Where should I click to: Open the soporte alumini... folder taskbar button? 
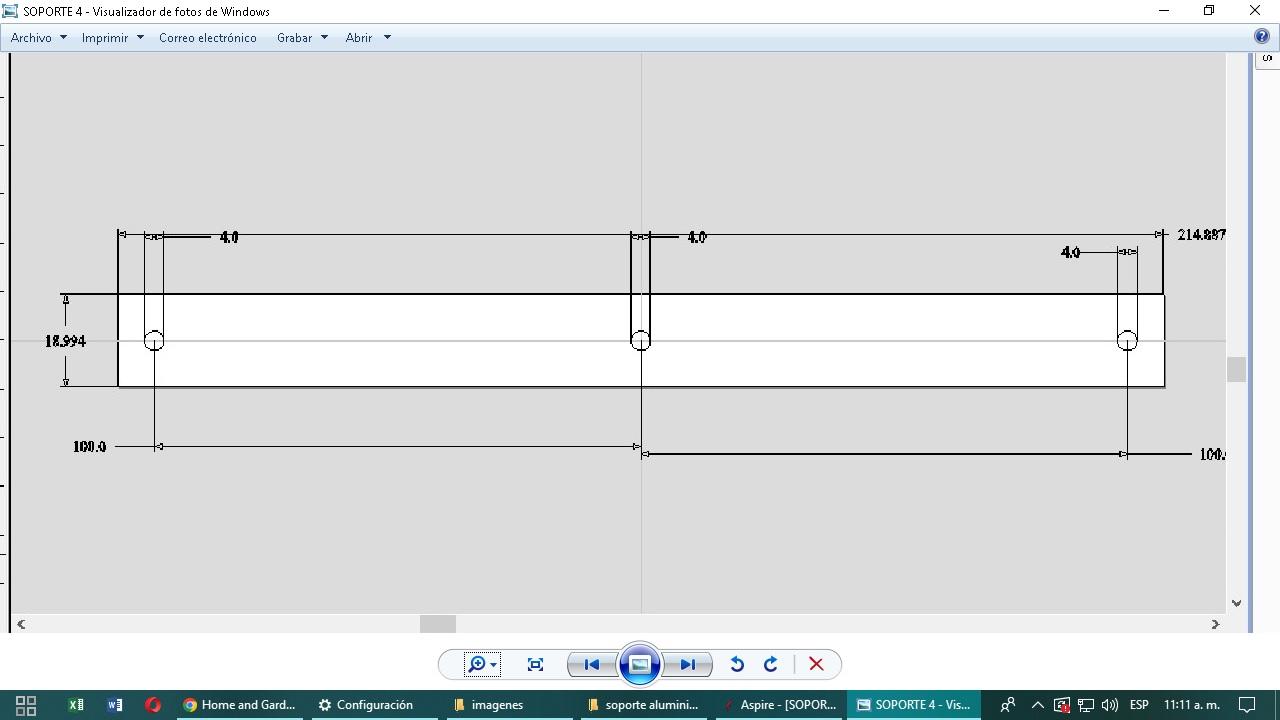click(644, 705)
